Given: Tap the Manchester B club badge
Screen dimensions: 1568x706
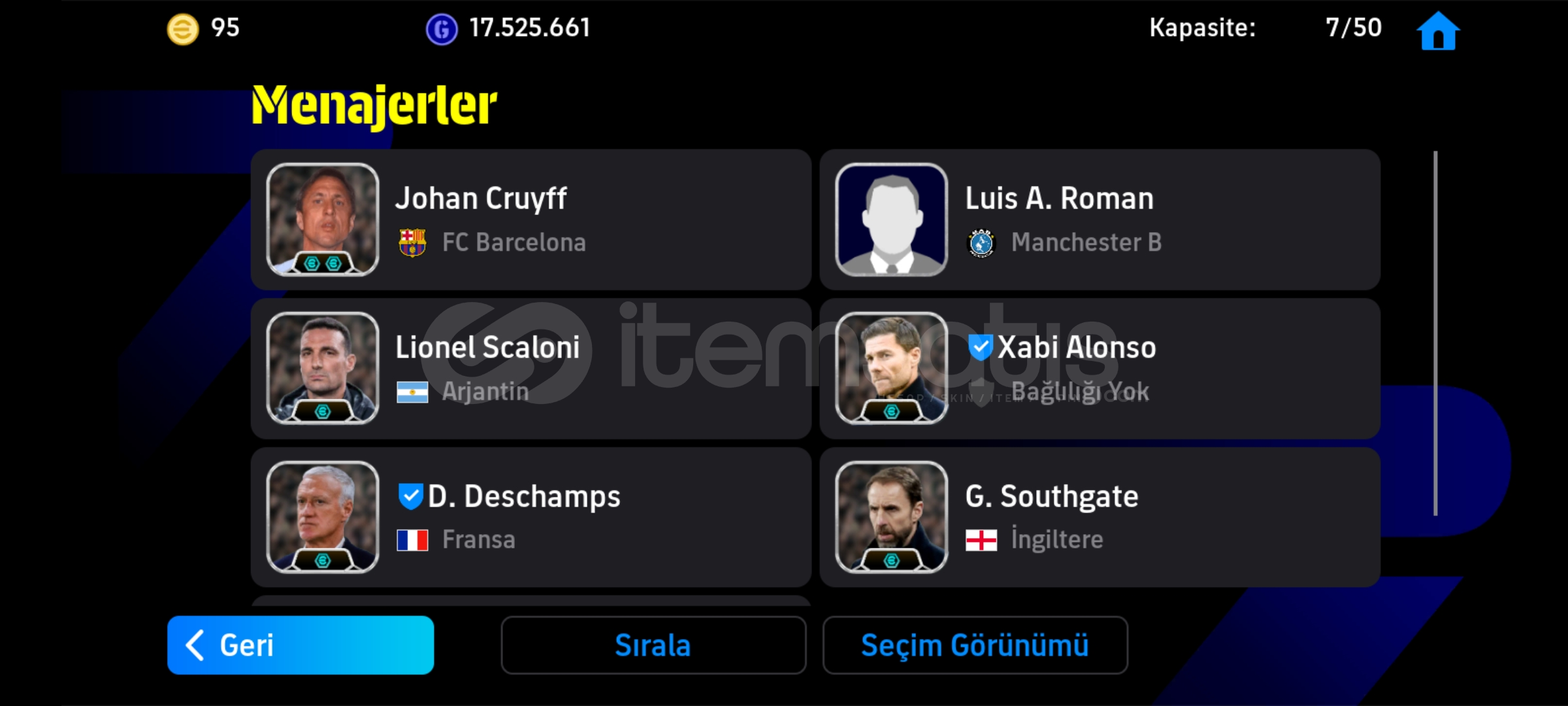Looking at the screenshot, I should (x=981, y=243).
